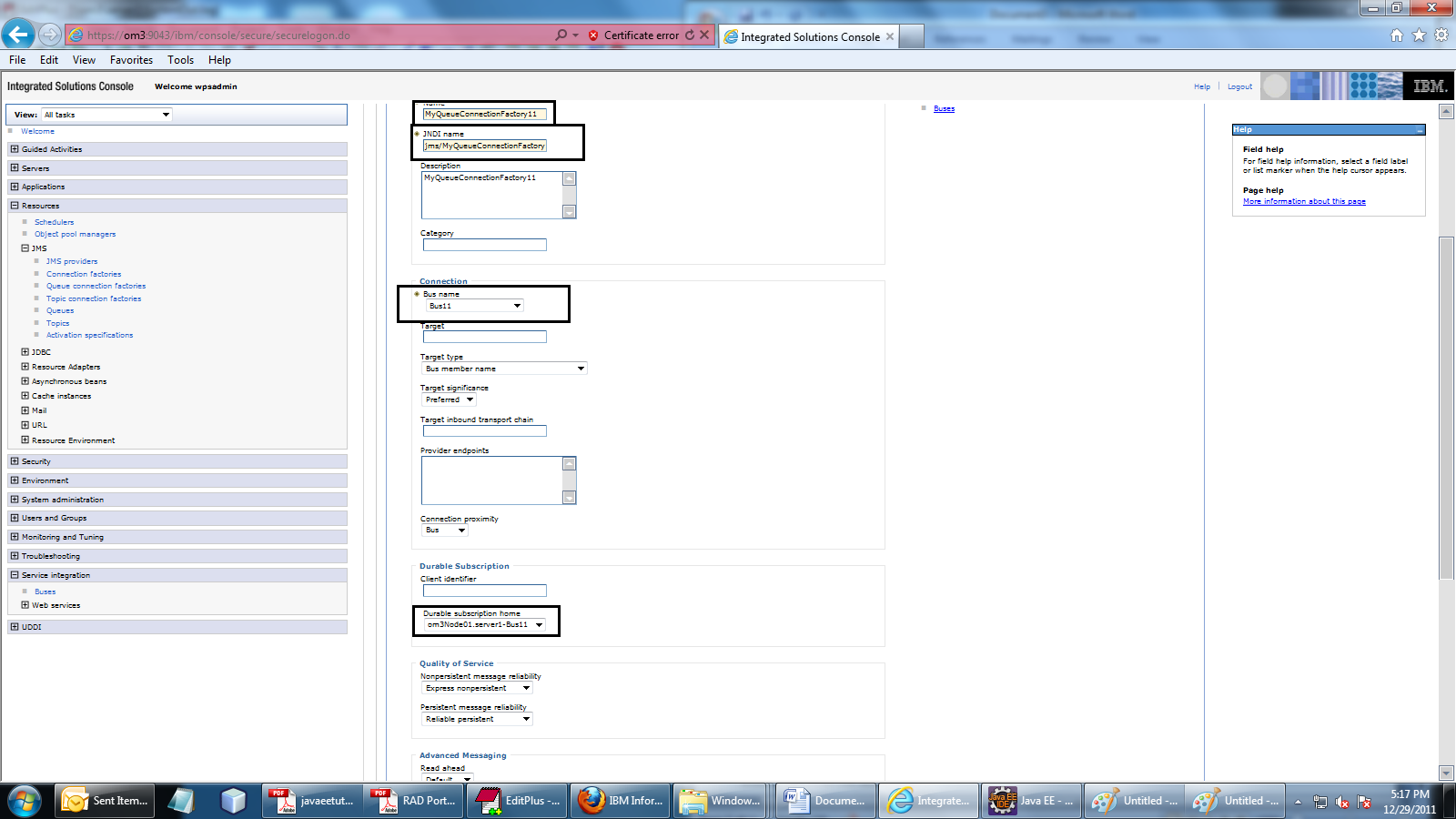Open the Target type dropdown

tap(505, 369)
